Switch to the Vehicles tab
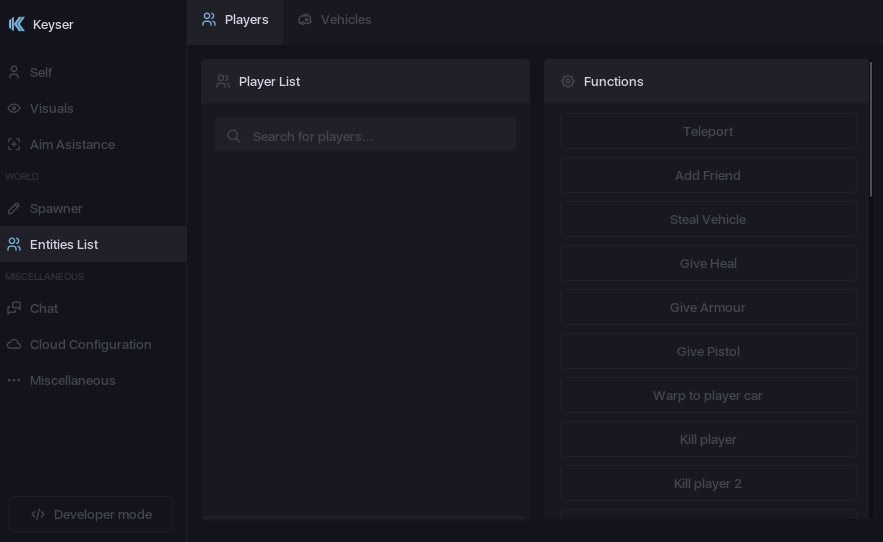 (334, 20)
